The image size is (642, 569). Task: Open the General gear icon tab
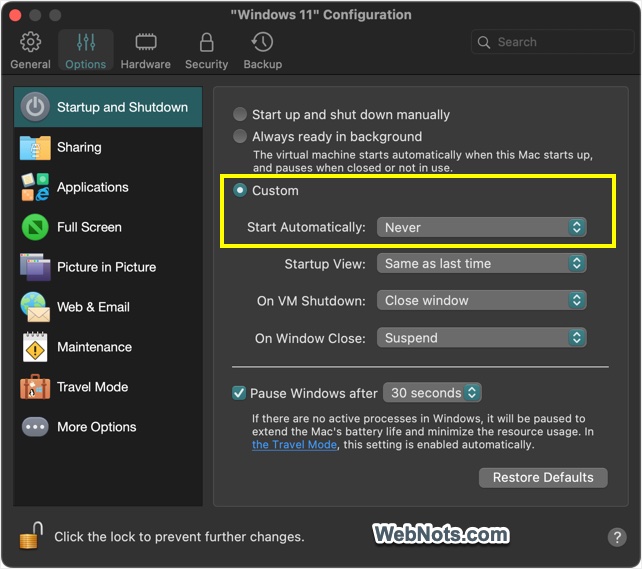point(31,42)
